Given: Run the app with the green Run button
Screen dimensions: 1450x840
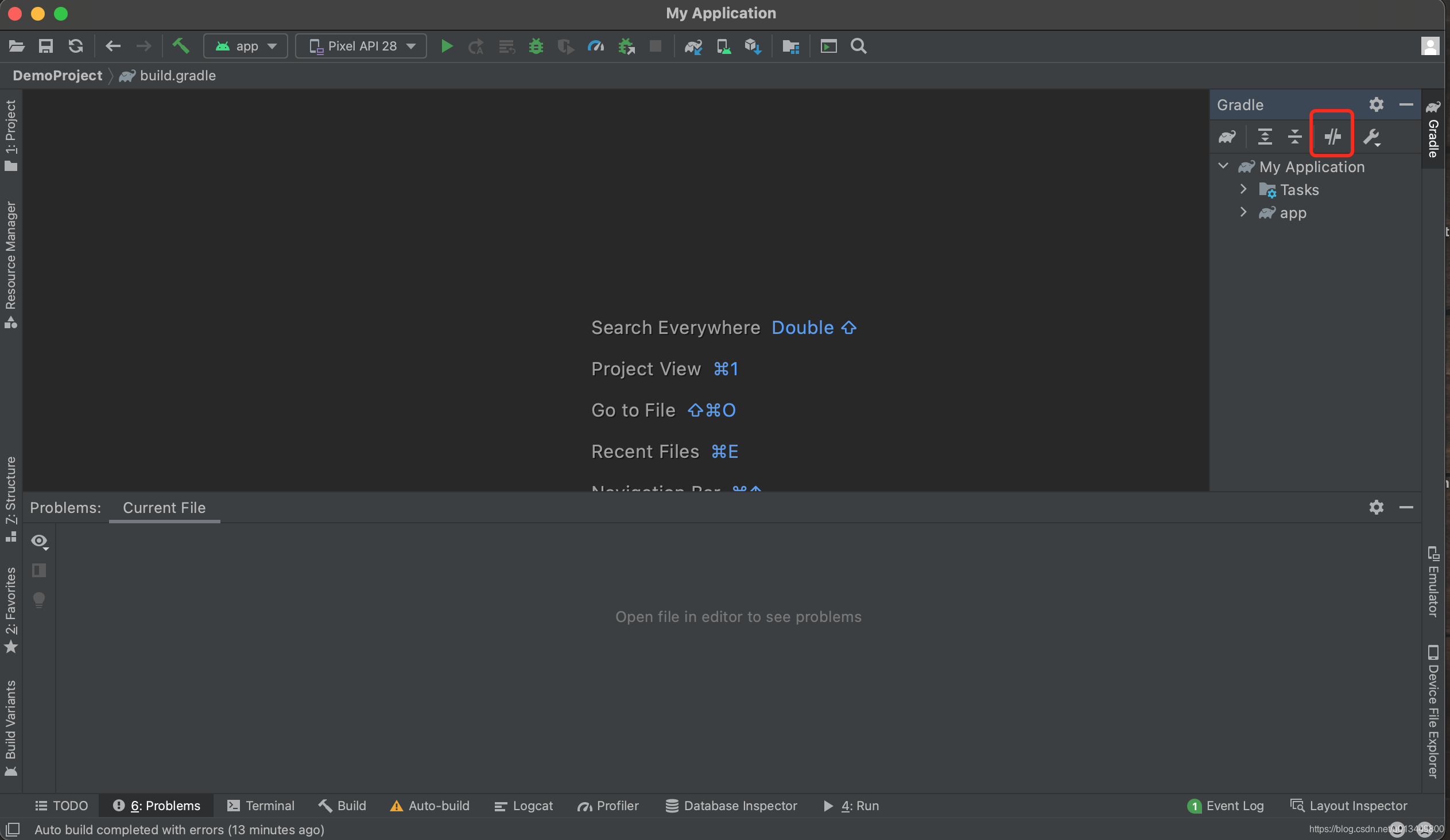Looking at the screenshot, I should coord(447,46).
